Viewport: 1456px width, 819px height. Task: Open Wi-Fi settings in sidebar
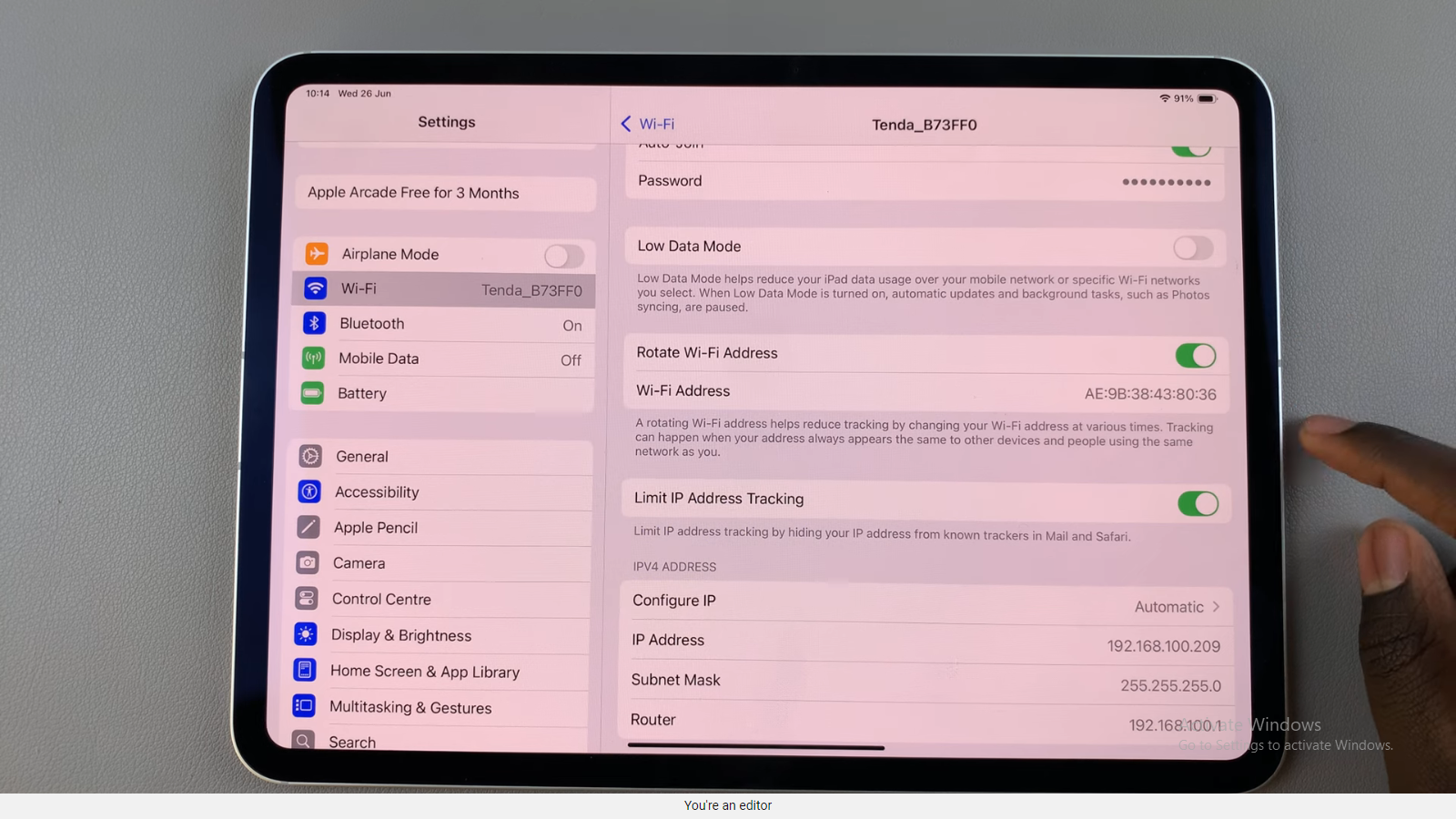point(444,289)
